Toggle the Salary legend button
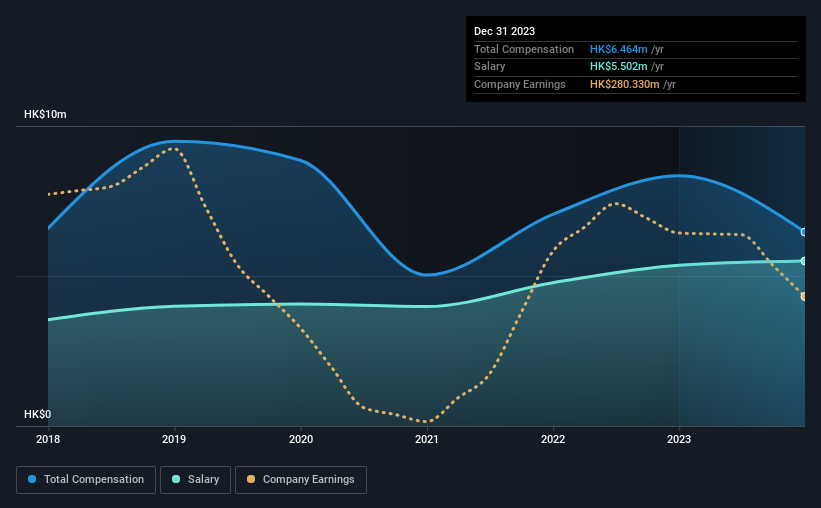Screen dimensions: 821x508 click(x=195, y=480)
